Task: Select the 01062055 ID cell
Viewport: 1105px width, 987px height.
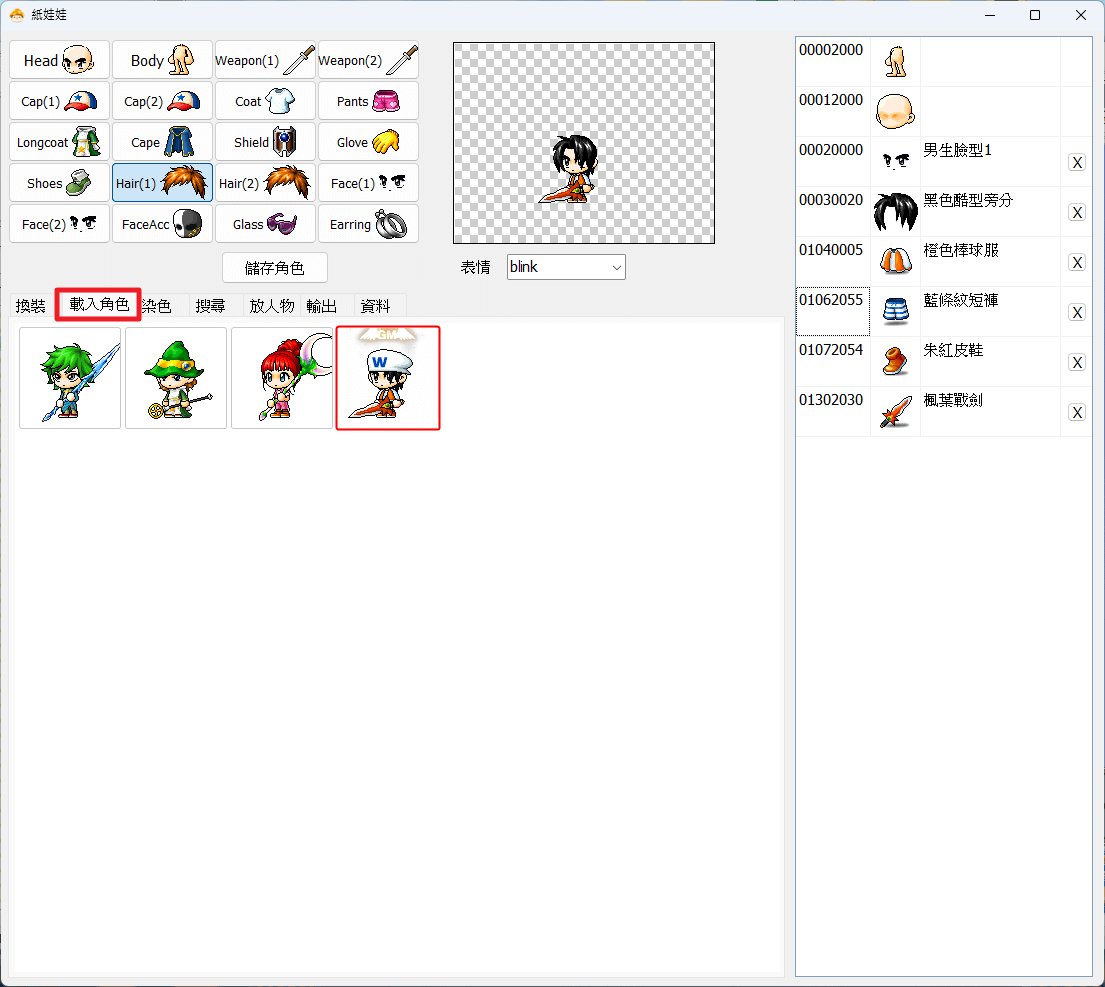Action: [832, 311]
